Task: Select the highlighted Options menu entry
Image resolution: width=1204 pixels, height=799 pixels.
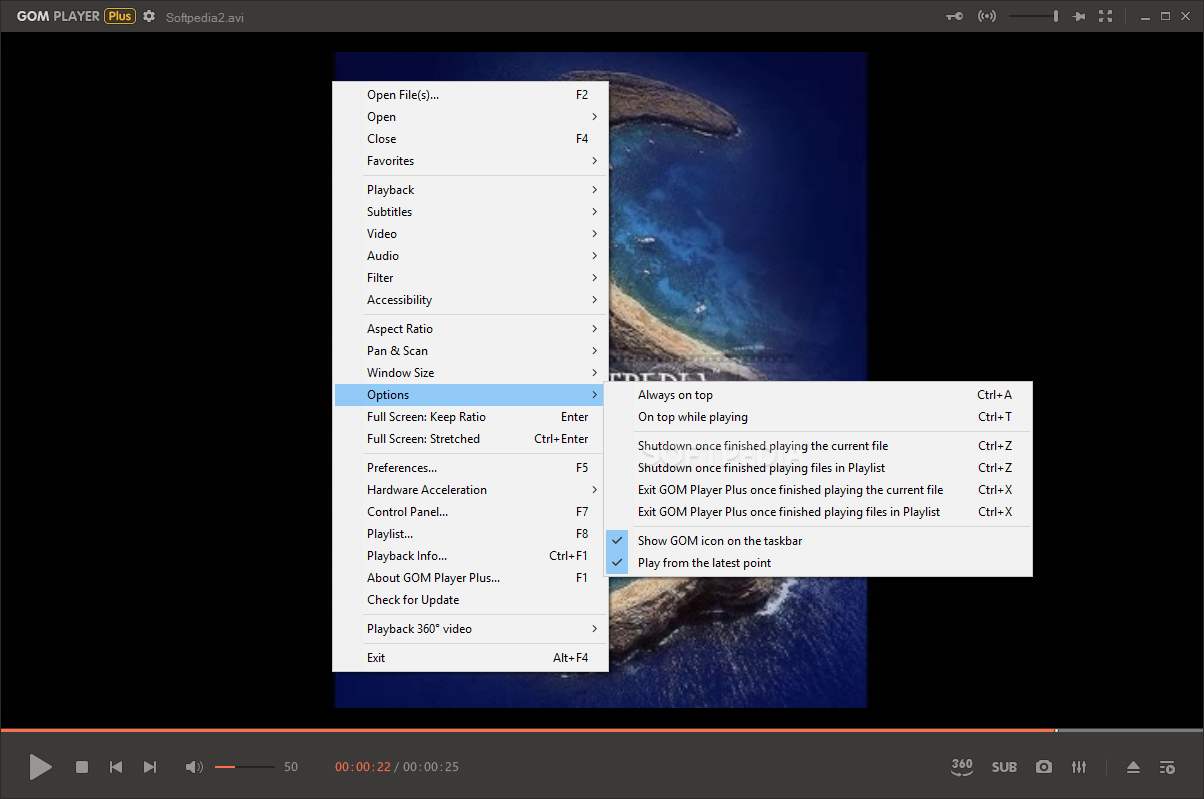Action: point(470,395)
